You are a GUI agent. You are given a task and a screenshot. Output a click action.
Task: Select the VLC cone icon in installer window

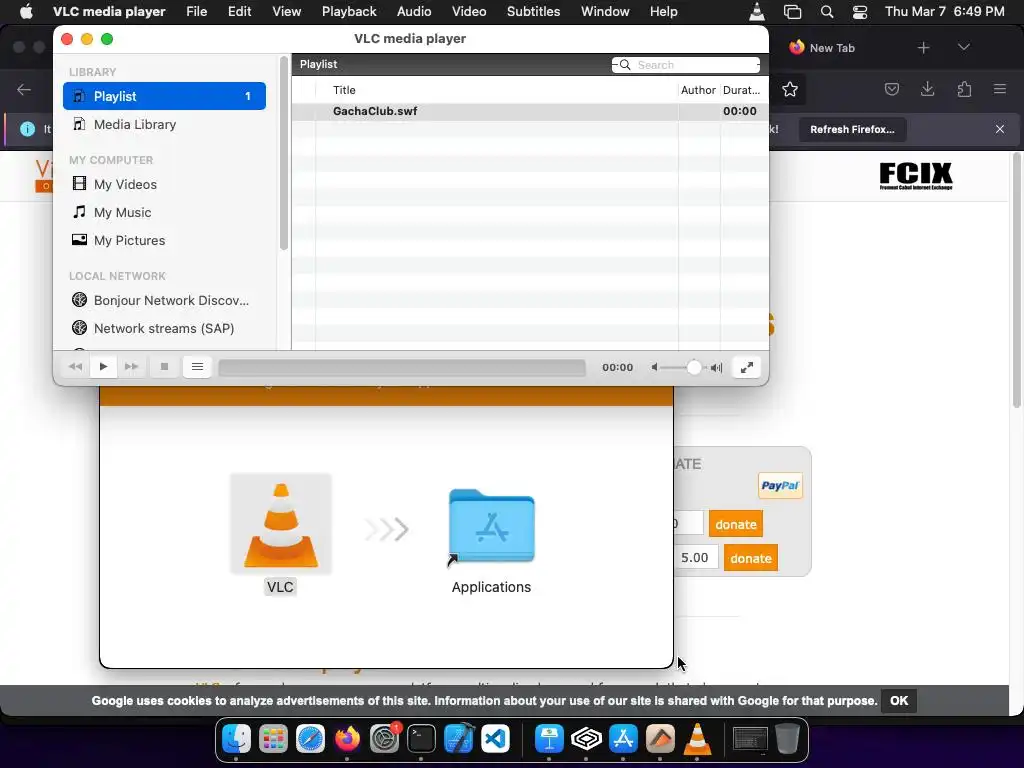pyautogui.click(x=281, y=524)
